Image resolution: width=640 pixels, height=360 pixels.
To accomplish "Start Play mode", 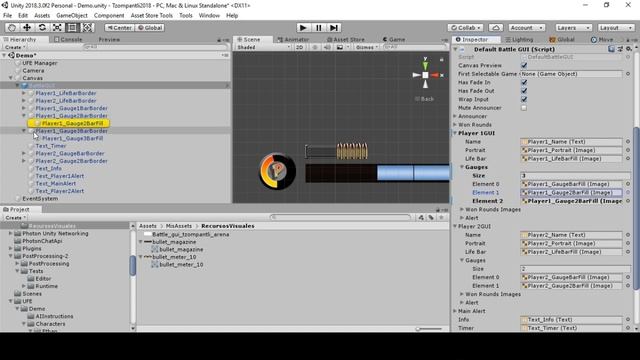I will point(303,27).
